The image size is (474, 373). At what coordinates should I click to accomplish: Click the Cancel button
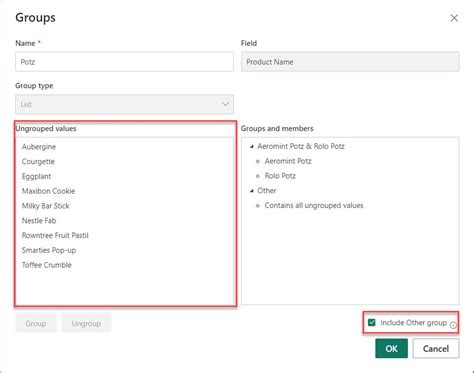pyautogui.click(x=436, y=348)
